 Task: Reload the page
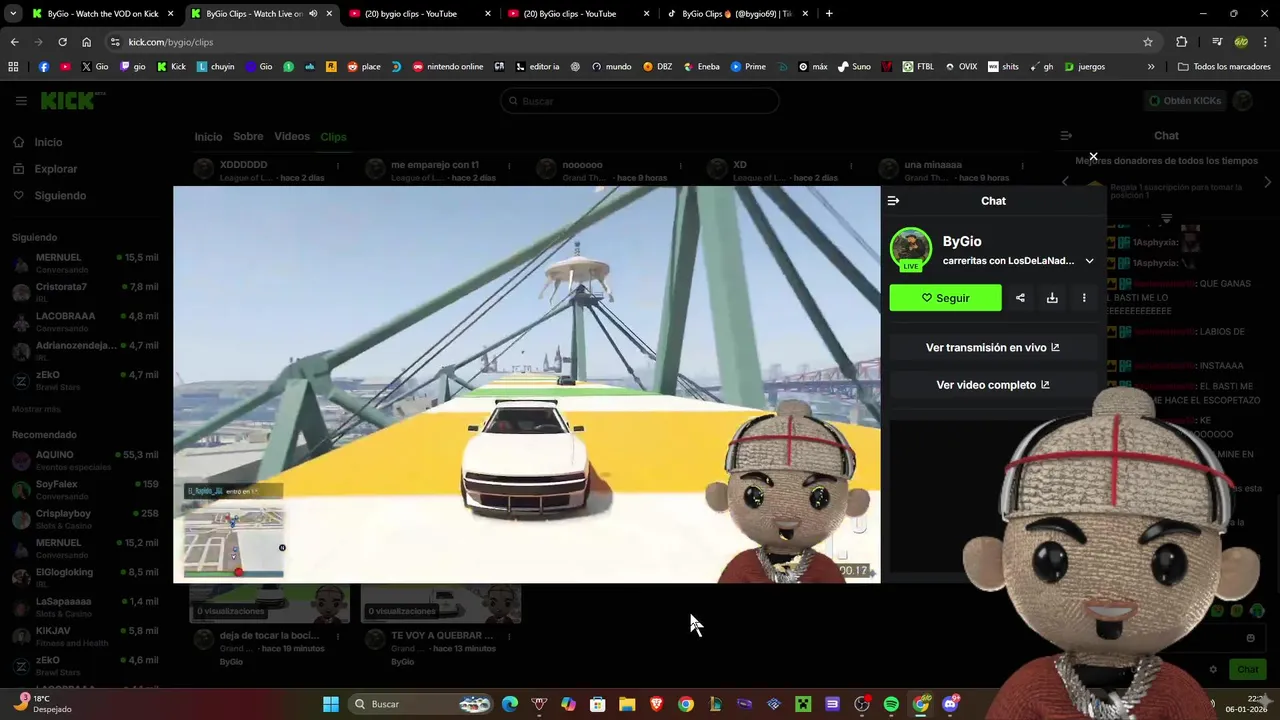62,42
